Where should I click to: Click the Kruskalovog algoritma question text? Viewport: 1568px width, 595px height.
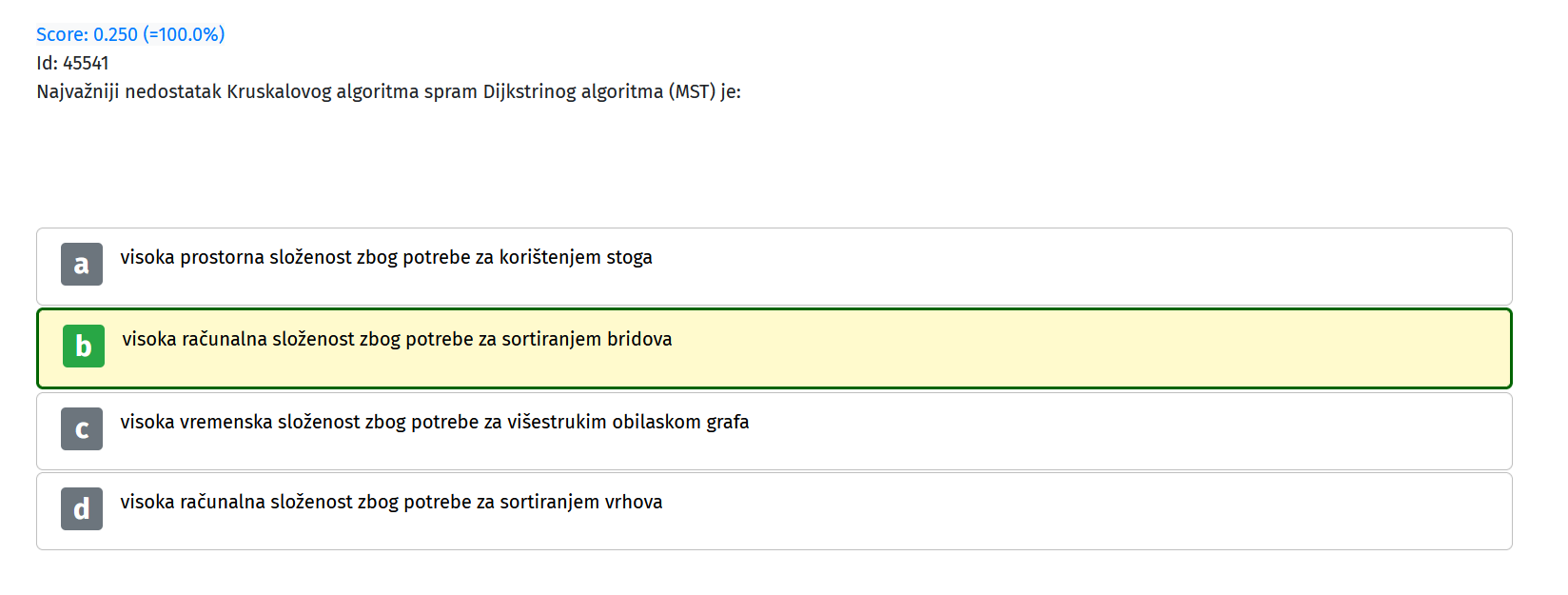(388, 91)
